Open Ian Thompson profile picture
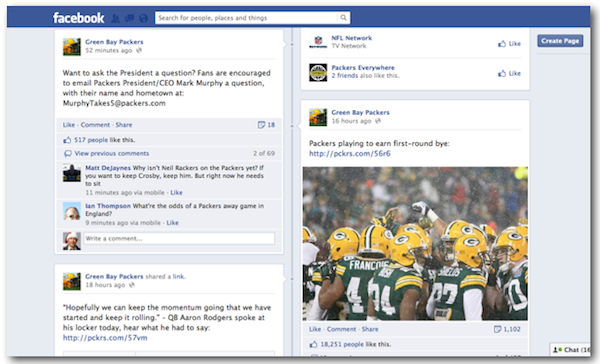This screenshot has height=364, width=600. coord(72,211)
